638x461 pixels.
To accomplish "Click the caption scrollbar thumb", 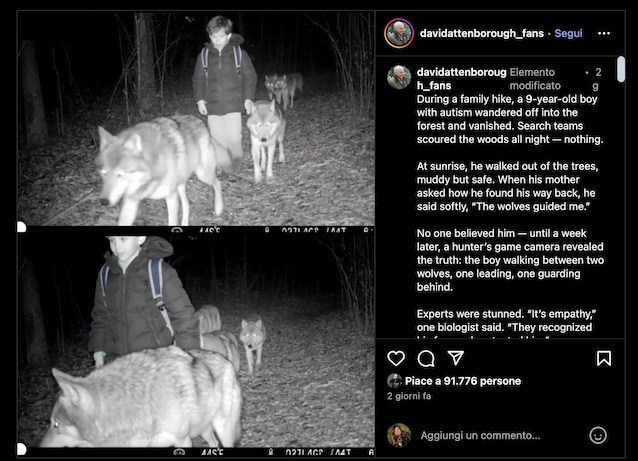I will pos(621,69).
